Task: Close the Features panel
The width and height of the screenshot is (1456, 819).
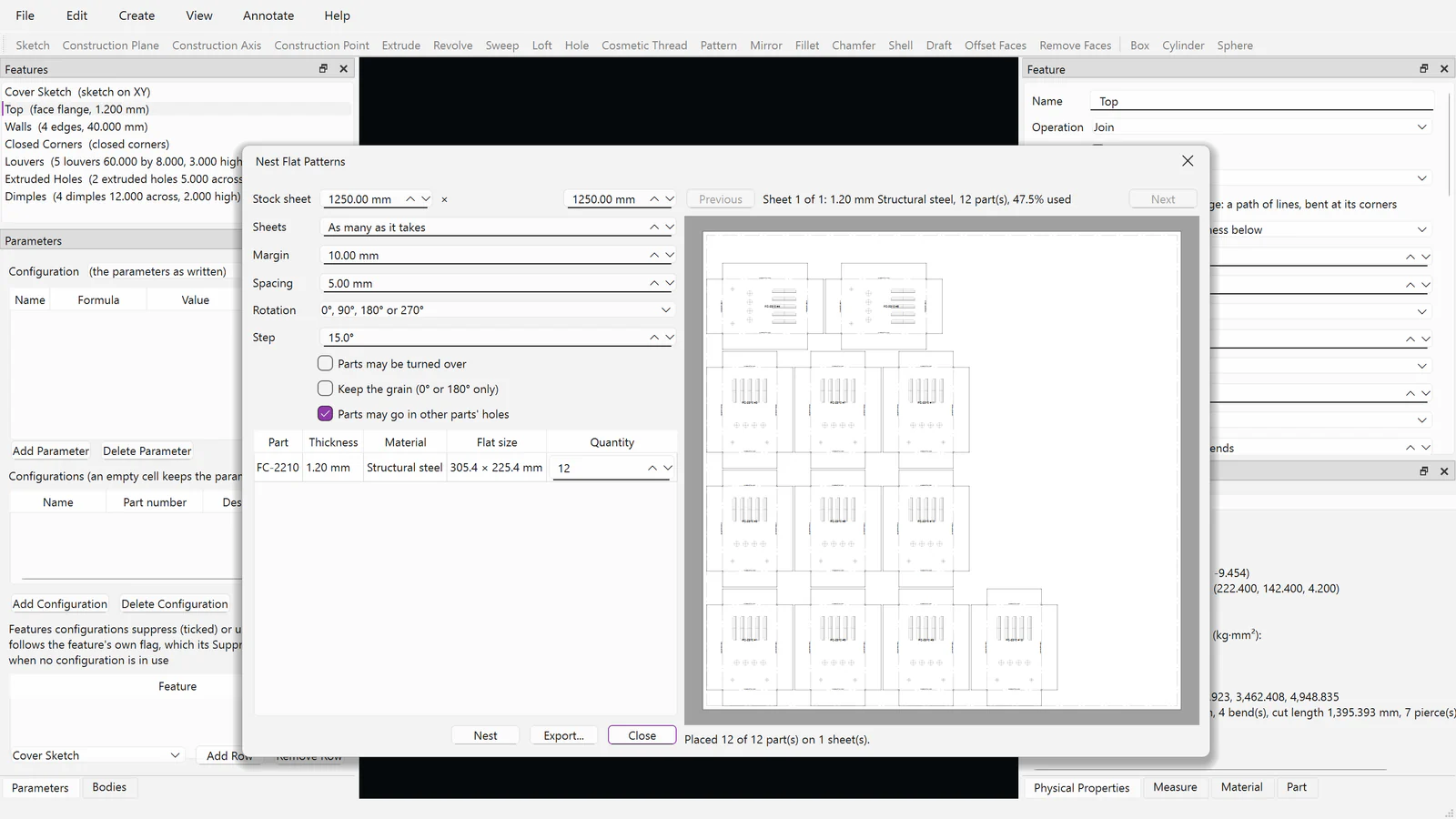Action: (343, 68)
